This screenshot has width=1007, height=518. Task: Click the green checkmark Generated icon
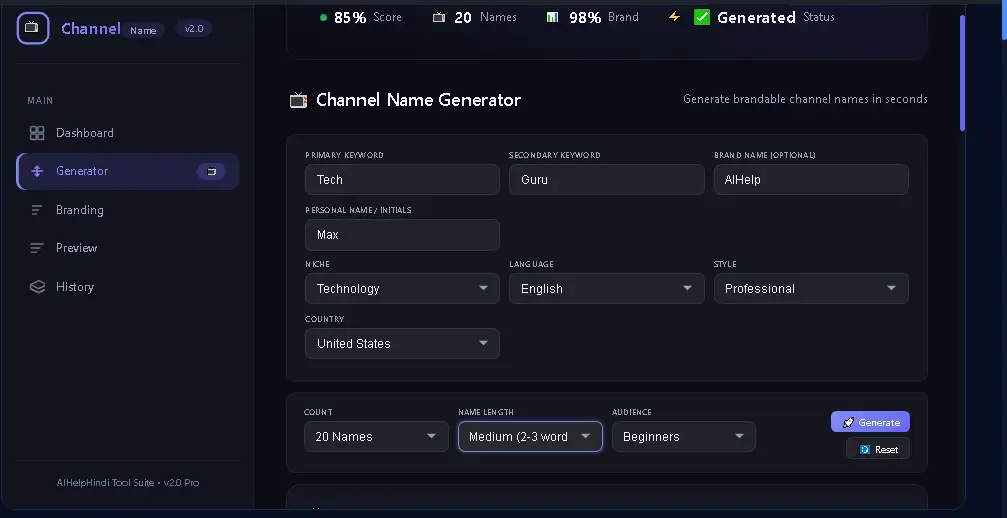tap(702, 17)
